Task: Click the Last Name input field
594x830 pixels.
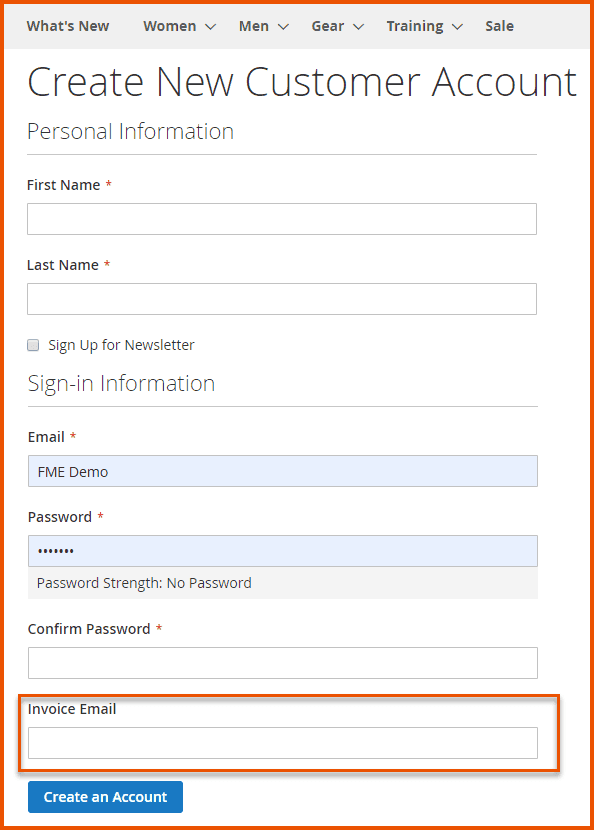Action: (281, 298)
